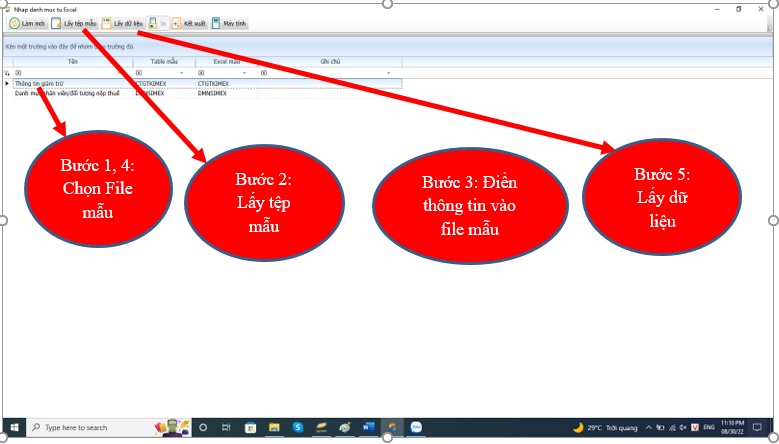Open the weather widget in taskbar
Image resolution: width=779 pixels, height=444 pixels.
point(607,427)
